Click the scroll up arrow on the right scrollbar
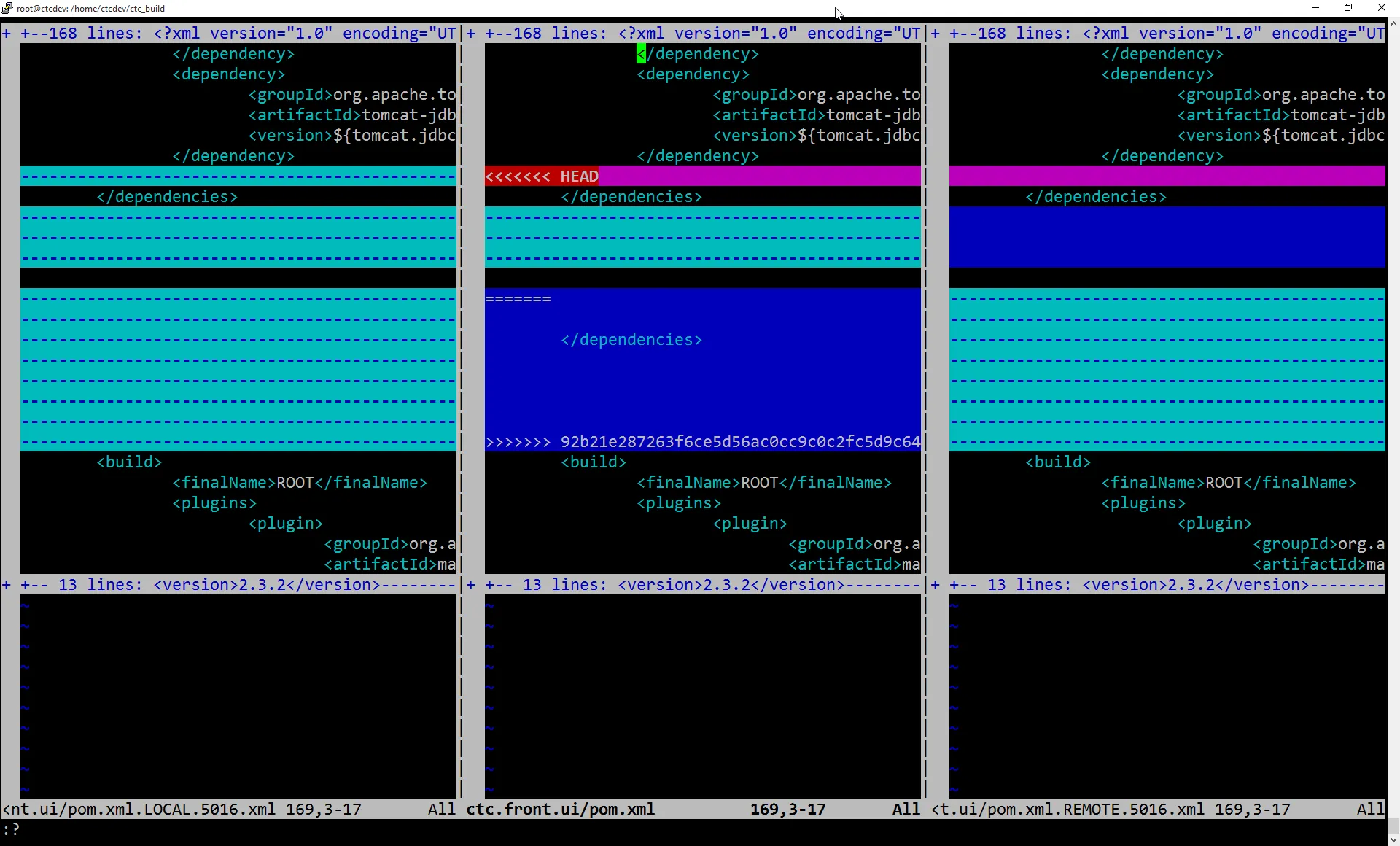1400x846 pixels. click(x=1393, y=23)
